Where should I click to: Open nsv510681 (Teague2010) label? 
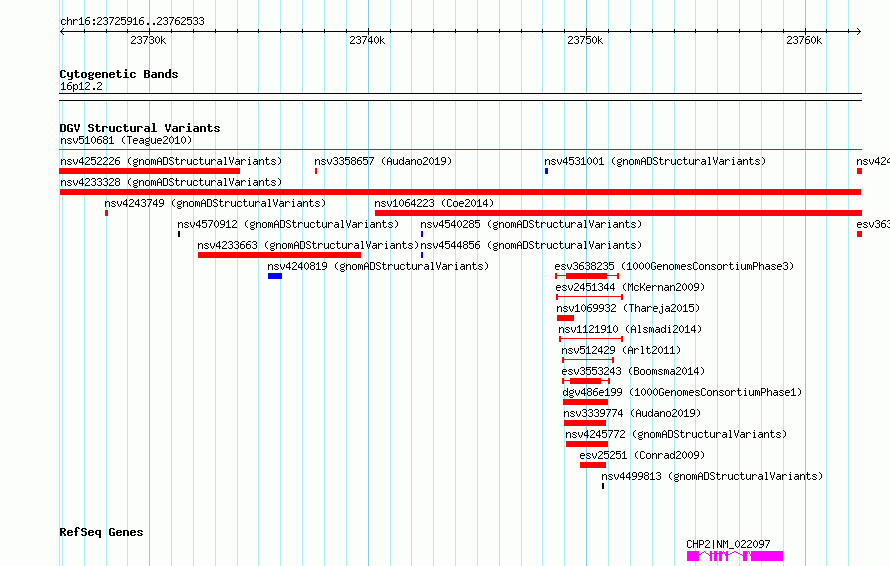pyautogui.click(x=126, y=140)
